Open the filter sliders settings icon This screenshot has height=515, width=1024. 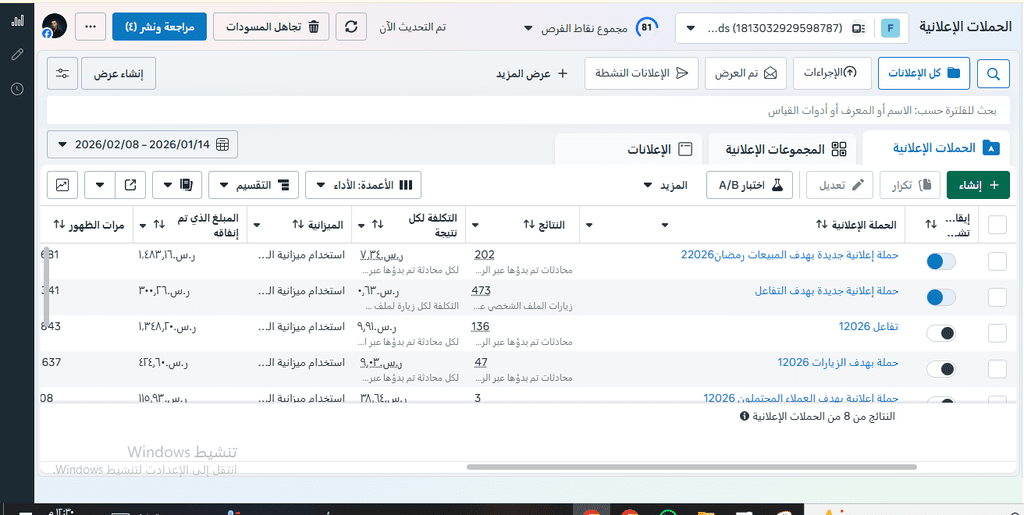coord(63,73)
